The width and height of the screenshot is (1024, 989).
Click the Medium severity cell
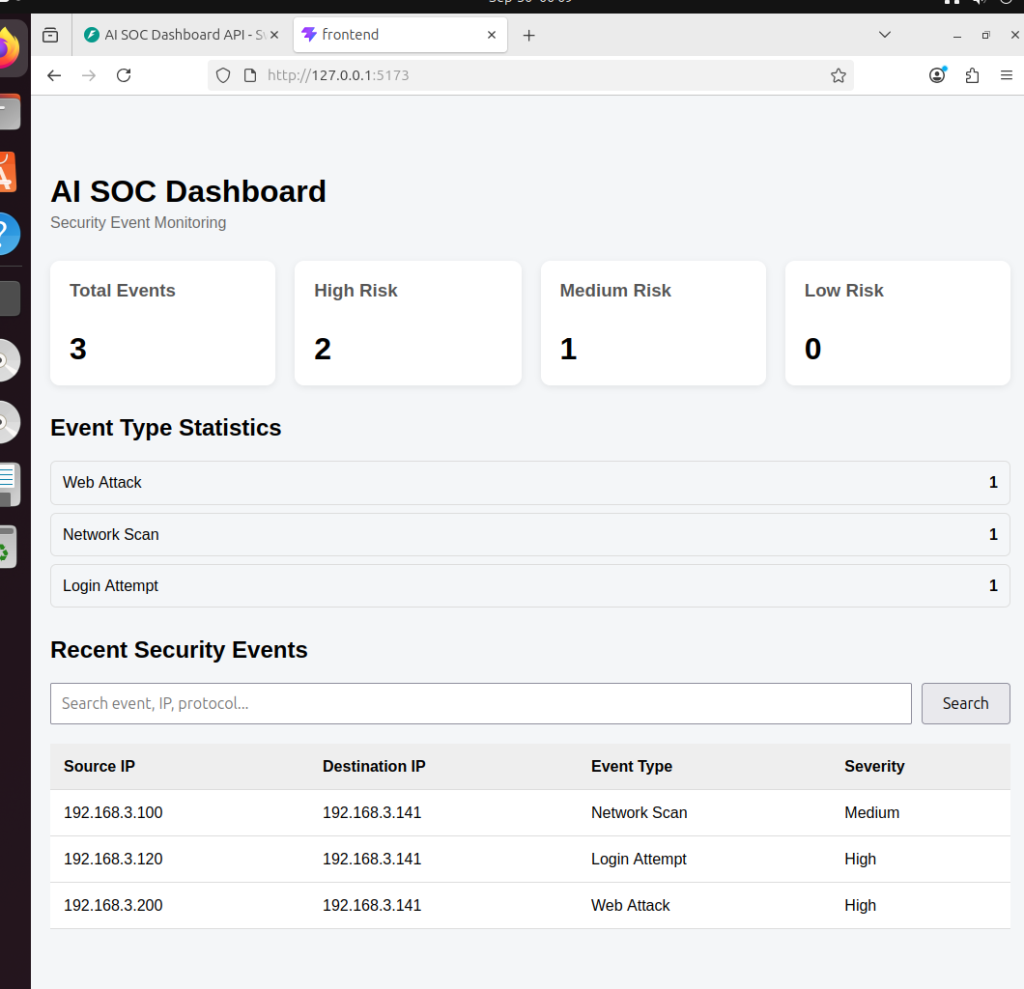pyautogui.click(x=872, y=813)
